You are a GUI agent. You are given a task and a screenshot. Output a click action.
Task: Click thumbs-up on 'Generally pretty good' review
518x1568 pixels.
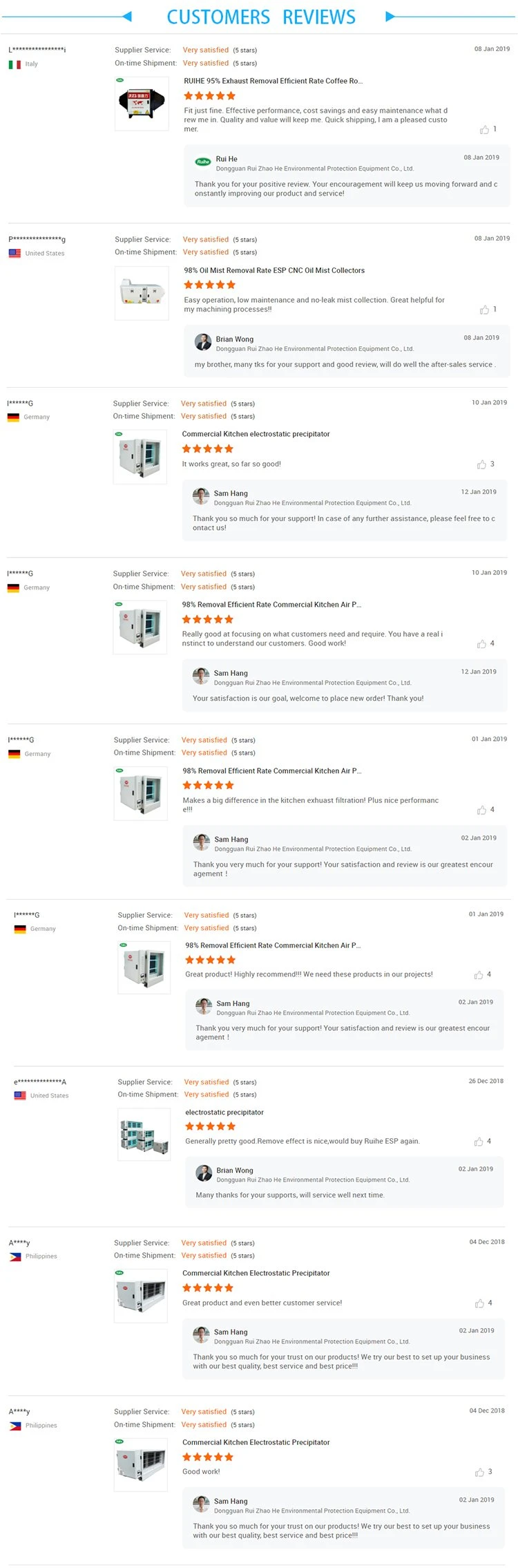(479, 1142)
